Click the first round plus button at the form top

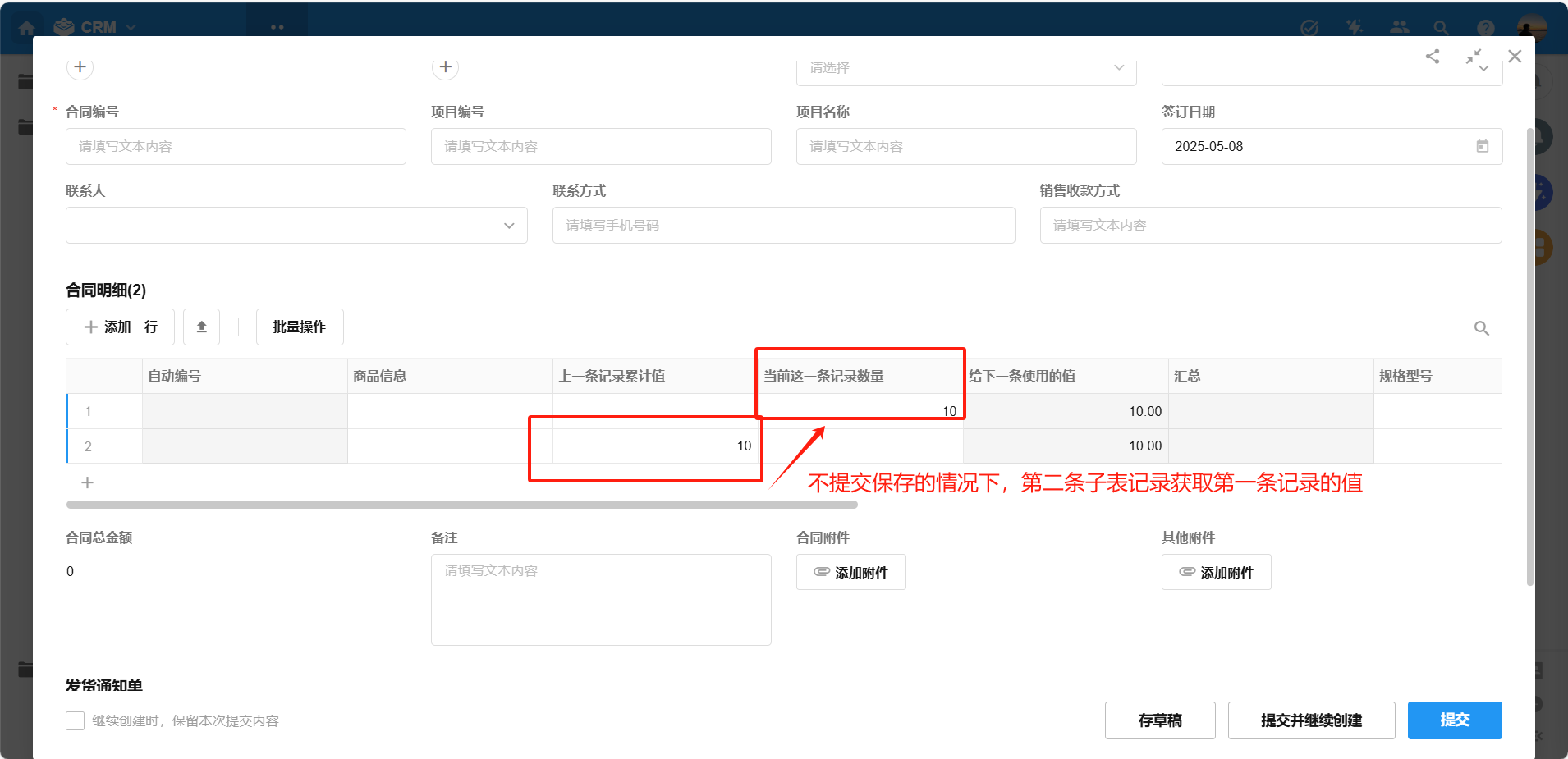tap(80, 66)
